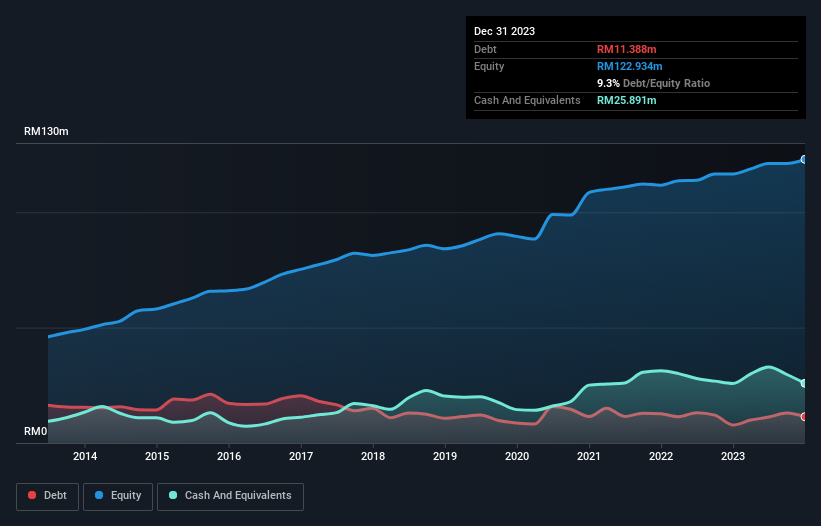
Task: Select the 2021 x-axis year label
Action: (589, 456)
